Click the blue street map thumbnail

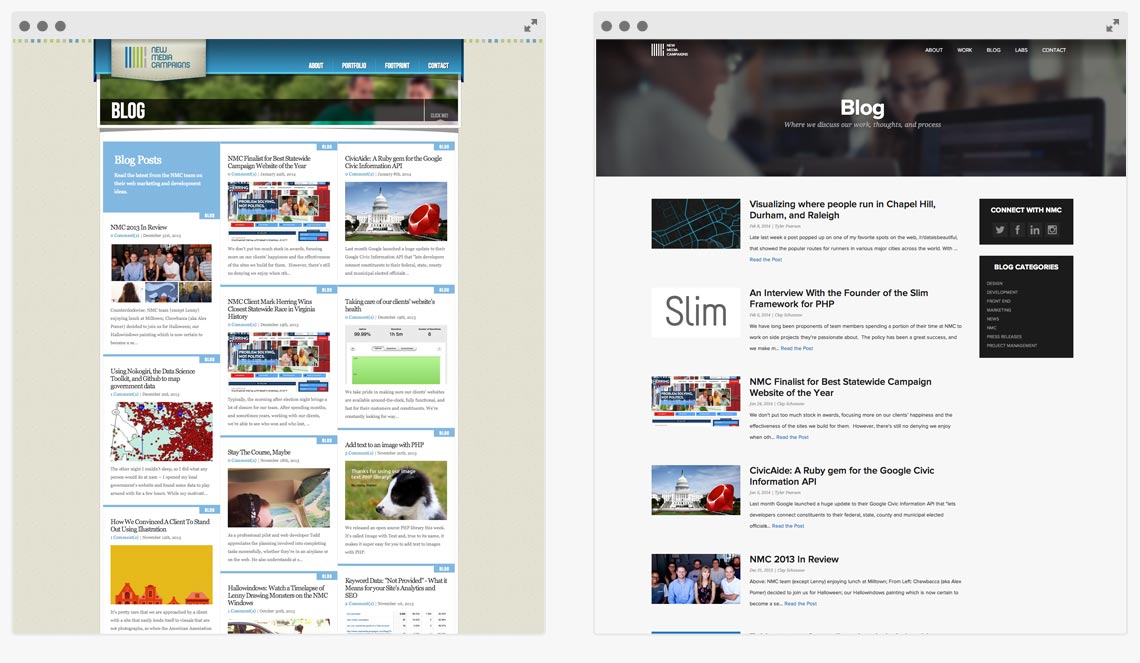pos(695,224)
